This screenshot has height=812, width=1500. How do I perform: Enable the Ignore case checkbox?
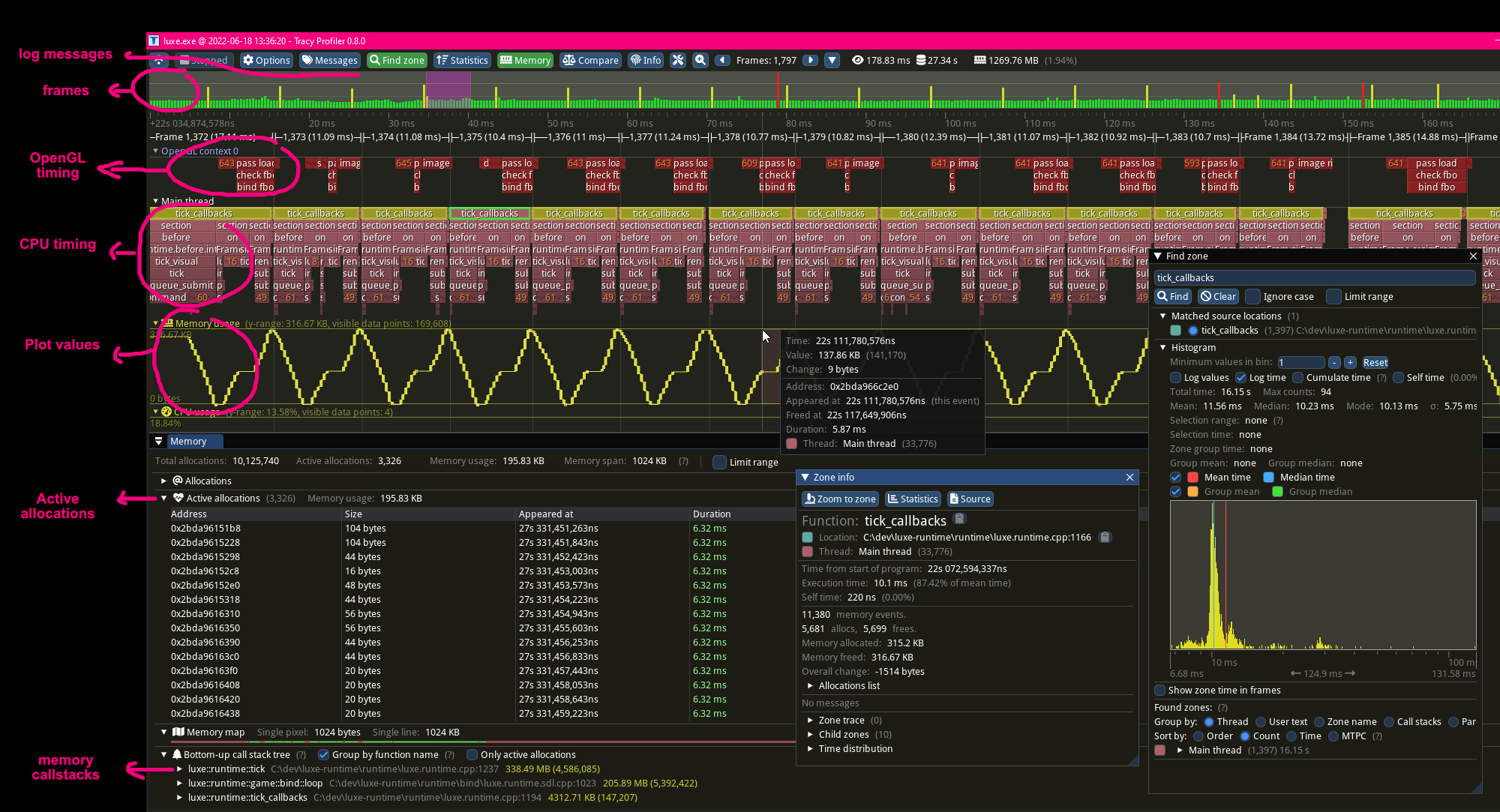[x=1253, y=296]
